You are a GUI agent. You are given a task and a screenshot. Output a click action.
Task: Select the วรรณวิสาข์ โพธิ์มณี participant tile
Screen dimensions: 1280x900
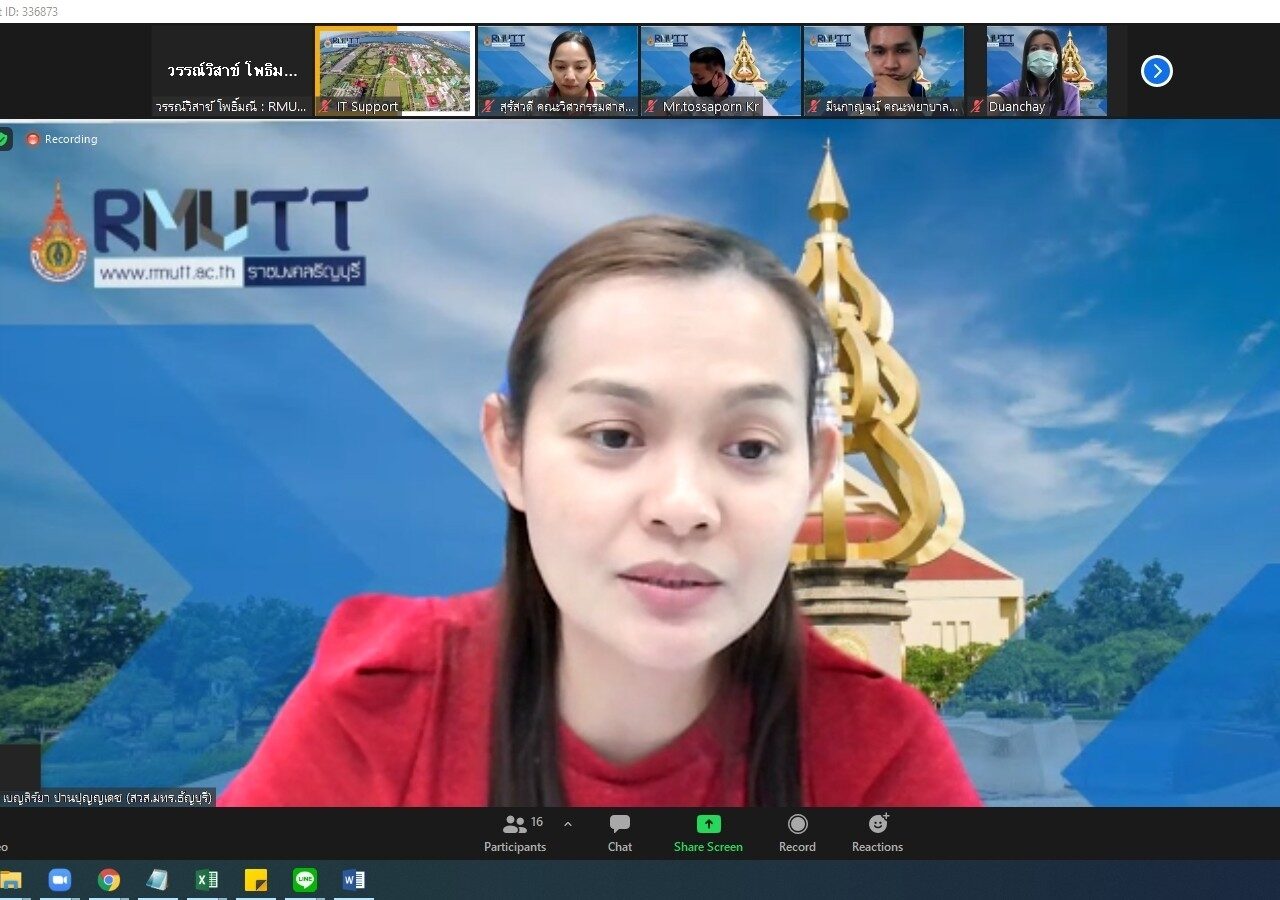coord(232,71)
